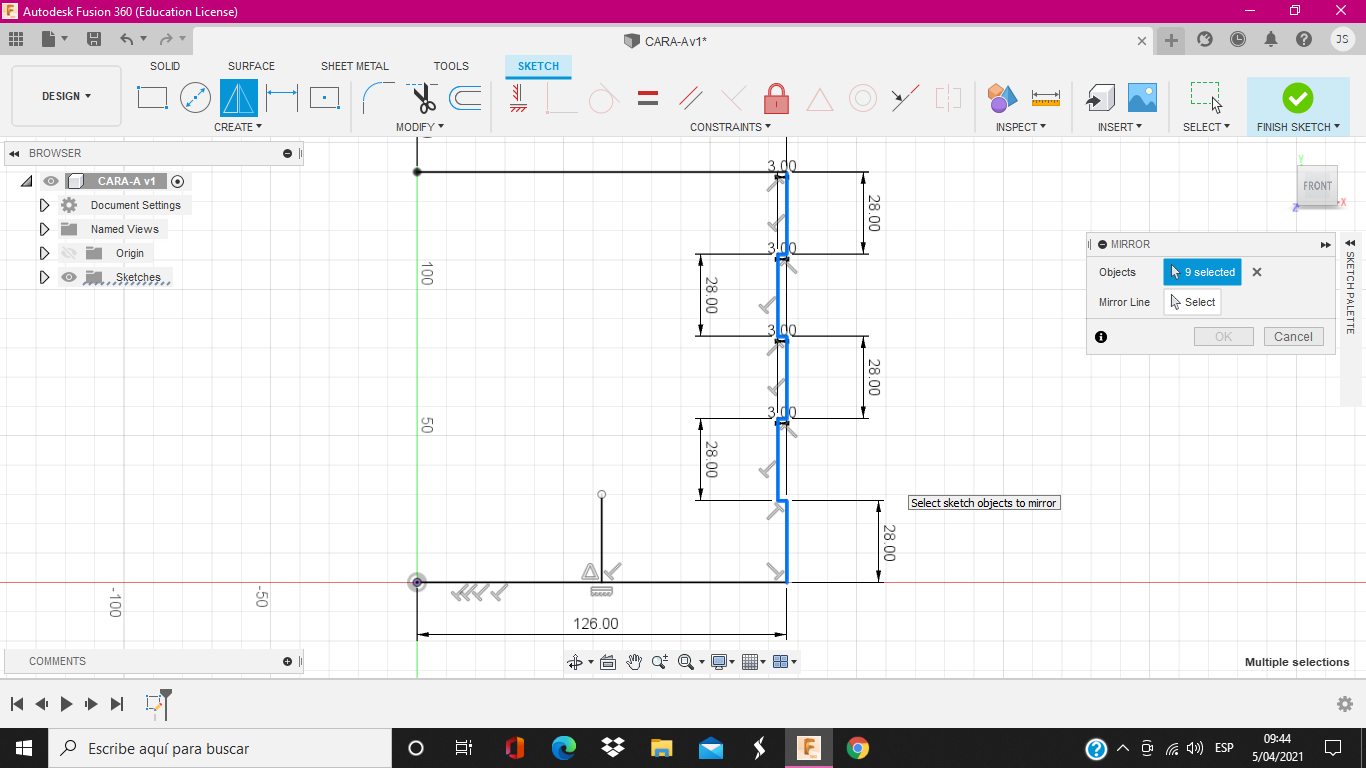This screenshot has height=768, width=1366.
Task: Switch to the SHEET METAL tab
Action: (x=355, y=66)
